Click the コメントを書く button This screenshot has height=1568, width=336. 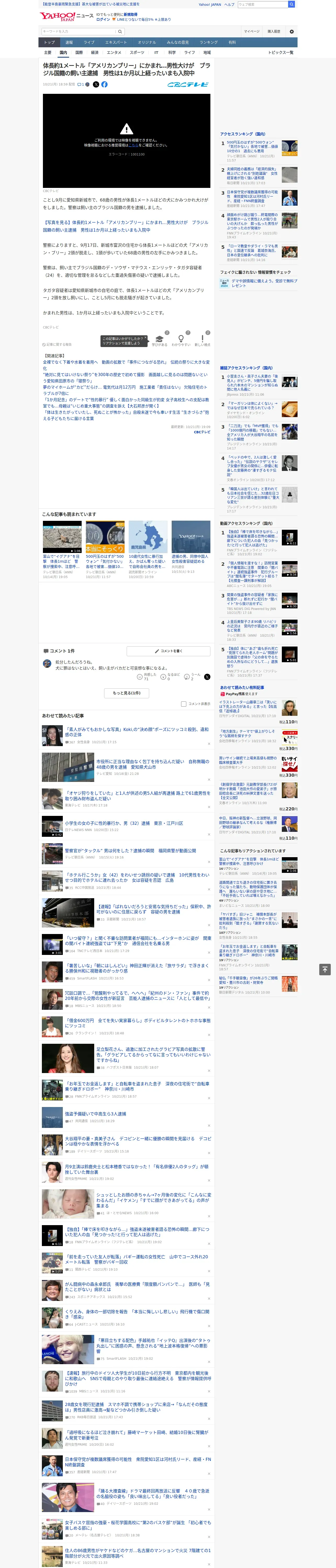point(168,651)
